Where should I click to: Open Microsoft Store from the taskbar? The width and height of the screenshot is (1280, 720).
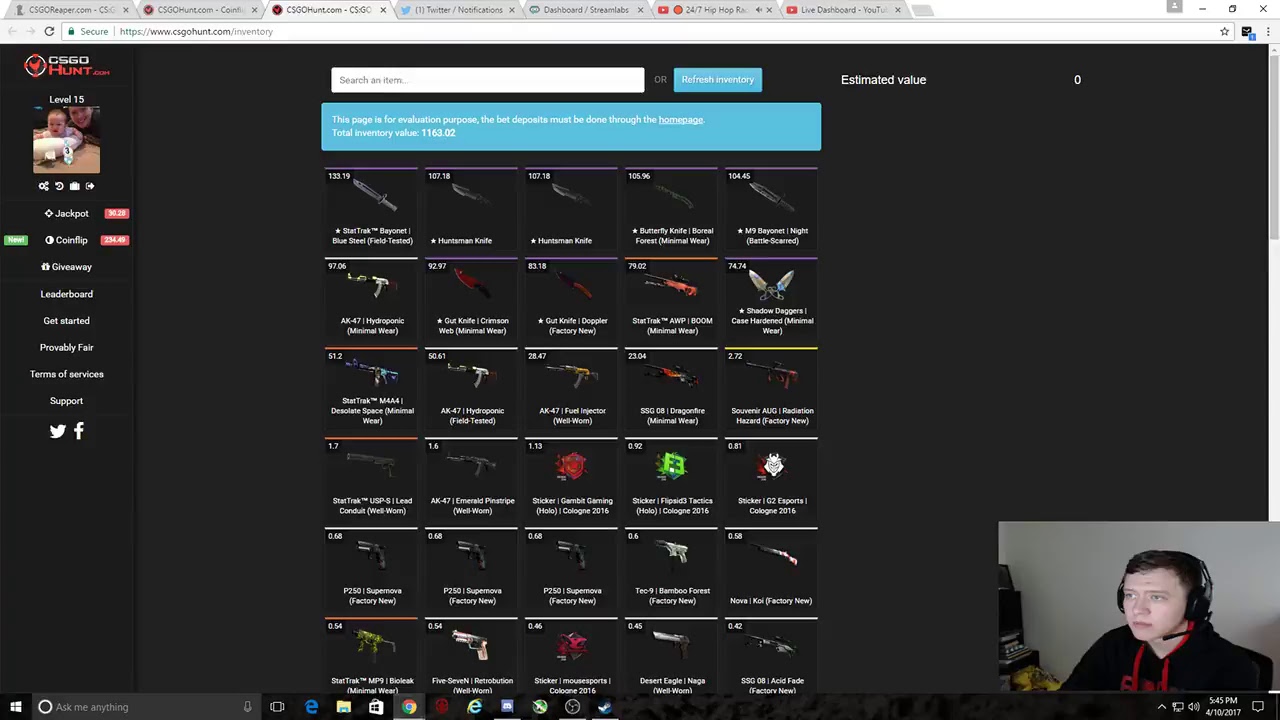tap(376, 707)
